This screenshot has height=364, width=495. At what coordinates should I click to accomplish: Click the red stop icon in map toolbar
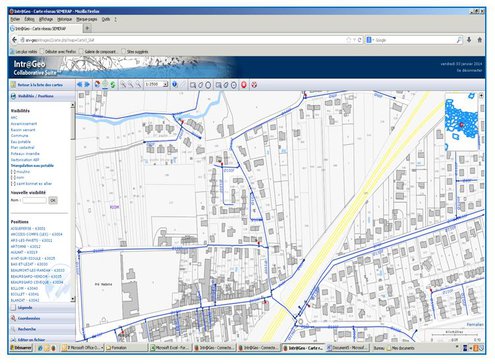pos(244,85)
